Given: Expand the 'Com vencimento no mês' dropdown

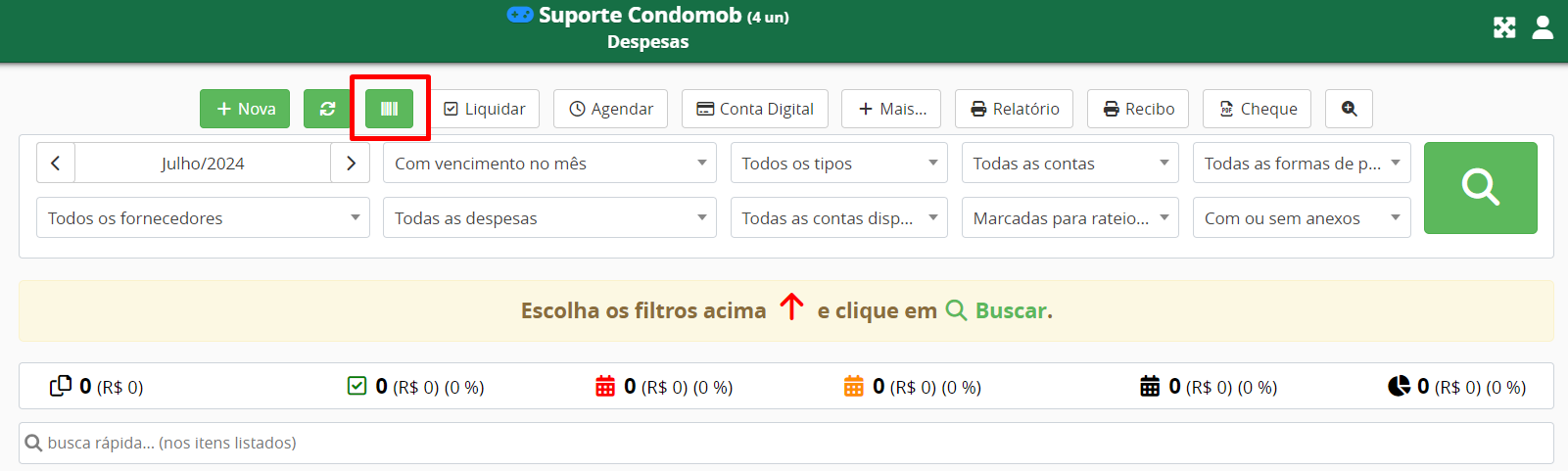Looking at the screenshot, I should (549, 164).
